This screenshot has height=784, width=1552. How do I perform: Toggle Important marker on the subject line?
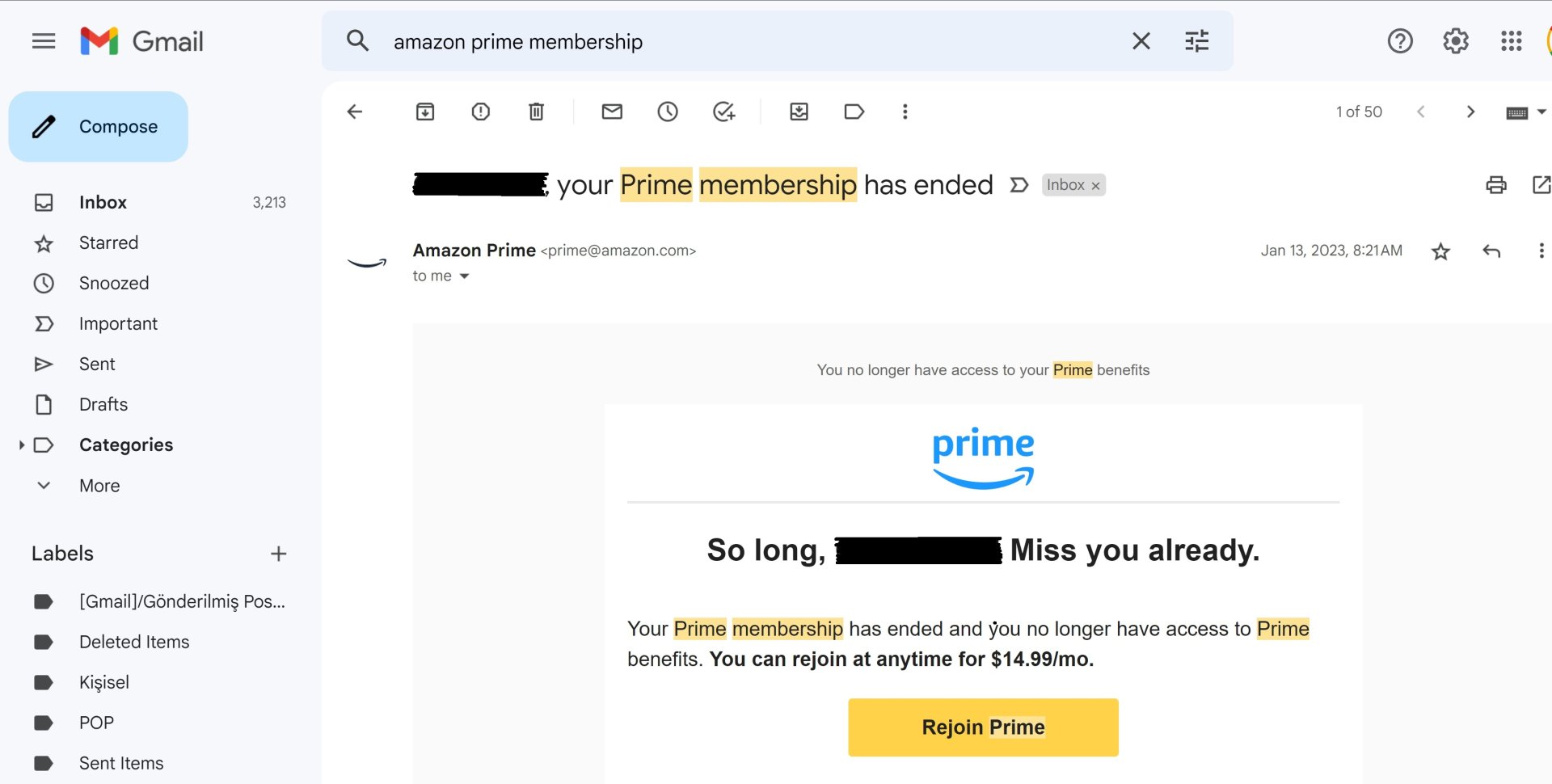pyautogui.click(x=1018, y=185)
